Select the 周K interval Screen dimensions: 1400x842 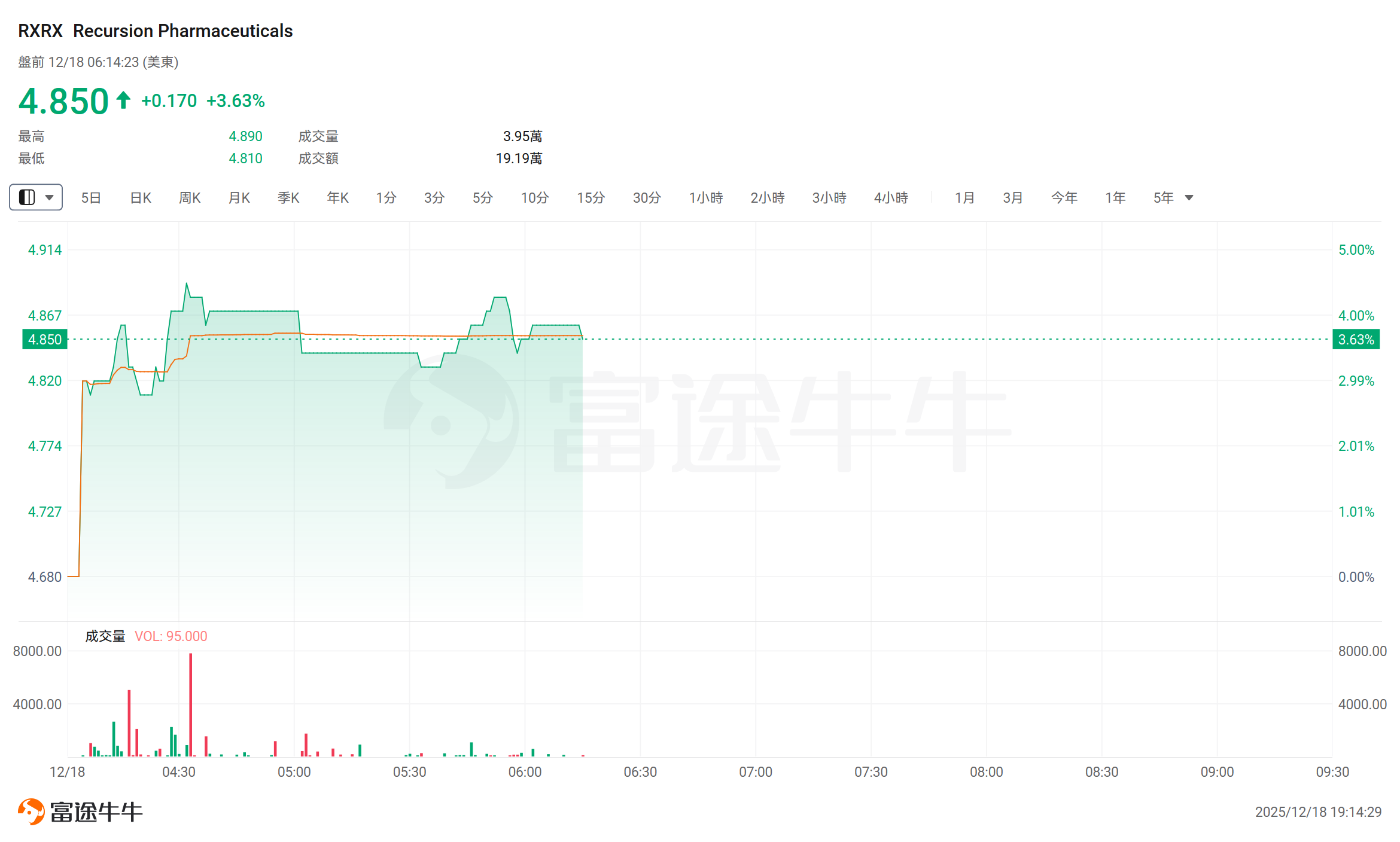click(190, 198)
